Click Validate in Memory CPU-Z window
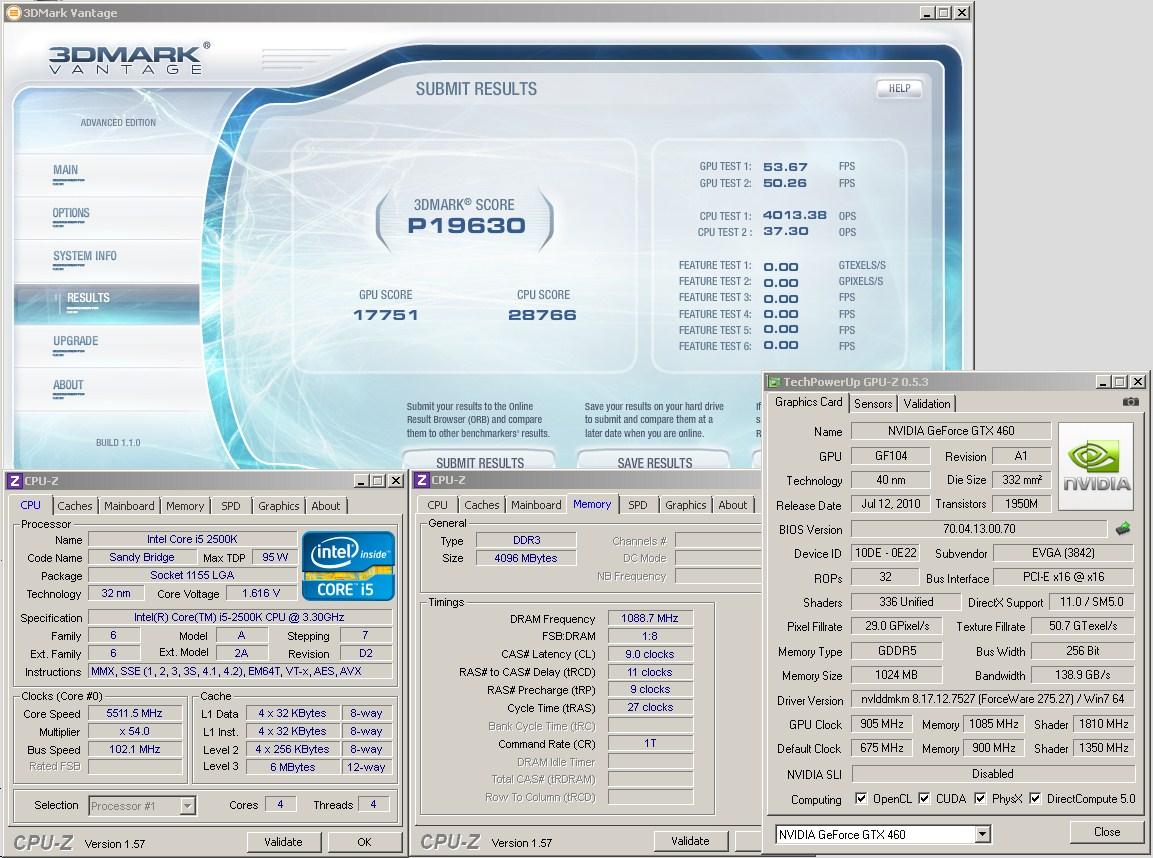 click(690, 841)
